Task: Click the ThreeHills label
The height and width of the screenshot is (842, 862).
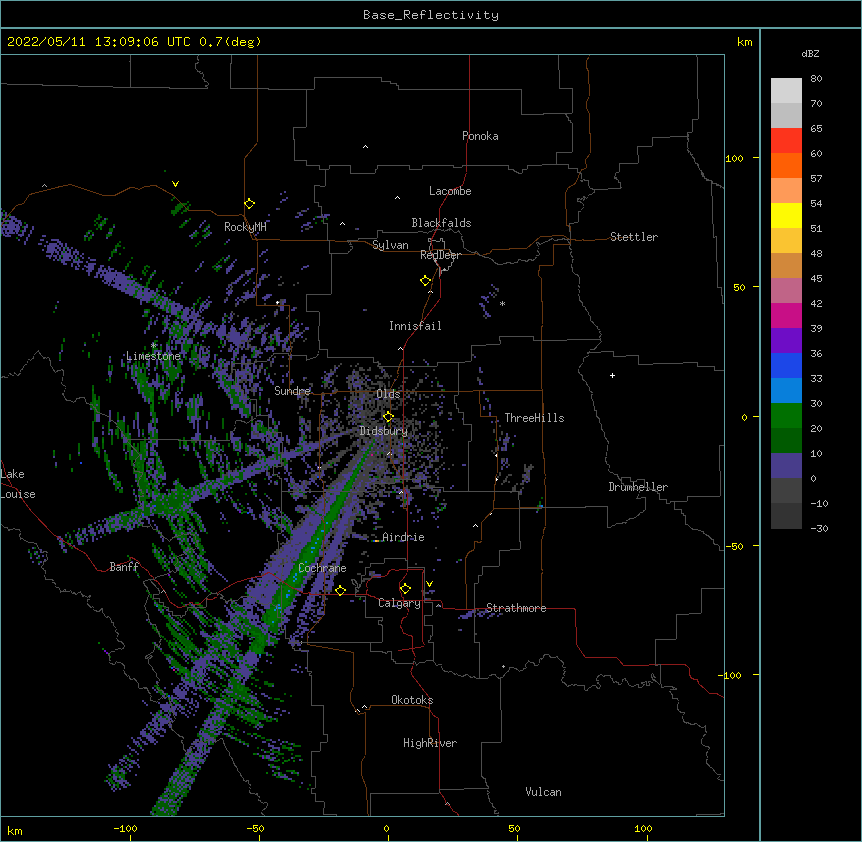Action: pyautogui.click(x=534, y=418)
